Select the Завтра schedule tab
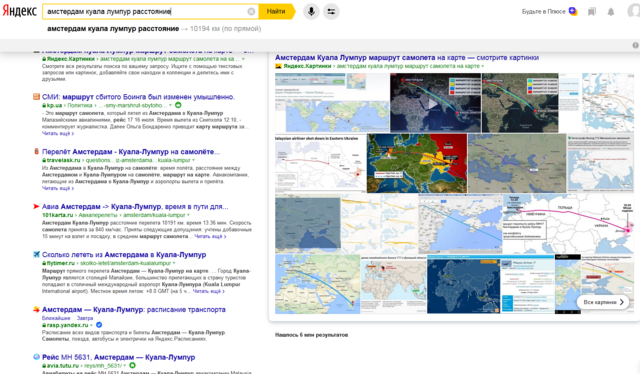This screenshot has height=374, width=640. [85, 318]
